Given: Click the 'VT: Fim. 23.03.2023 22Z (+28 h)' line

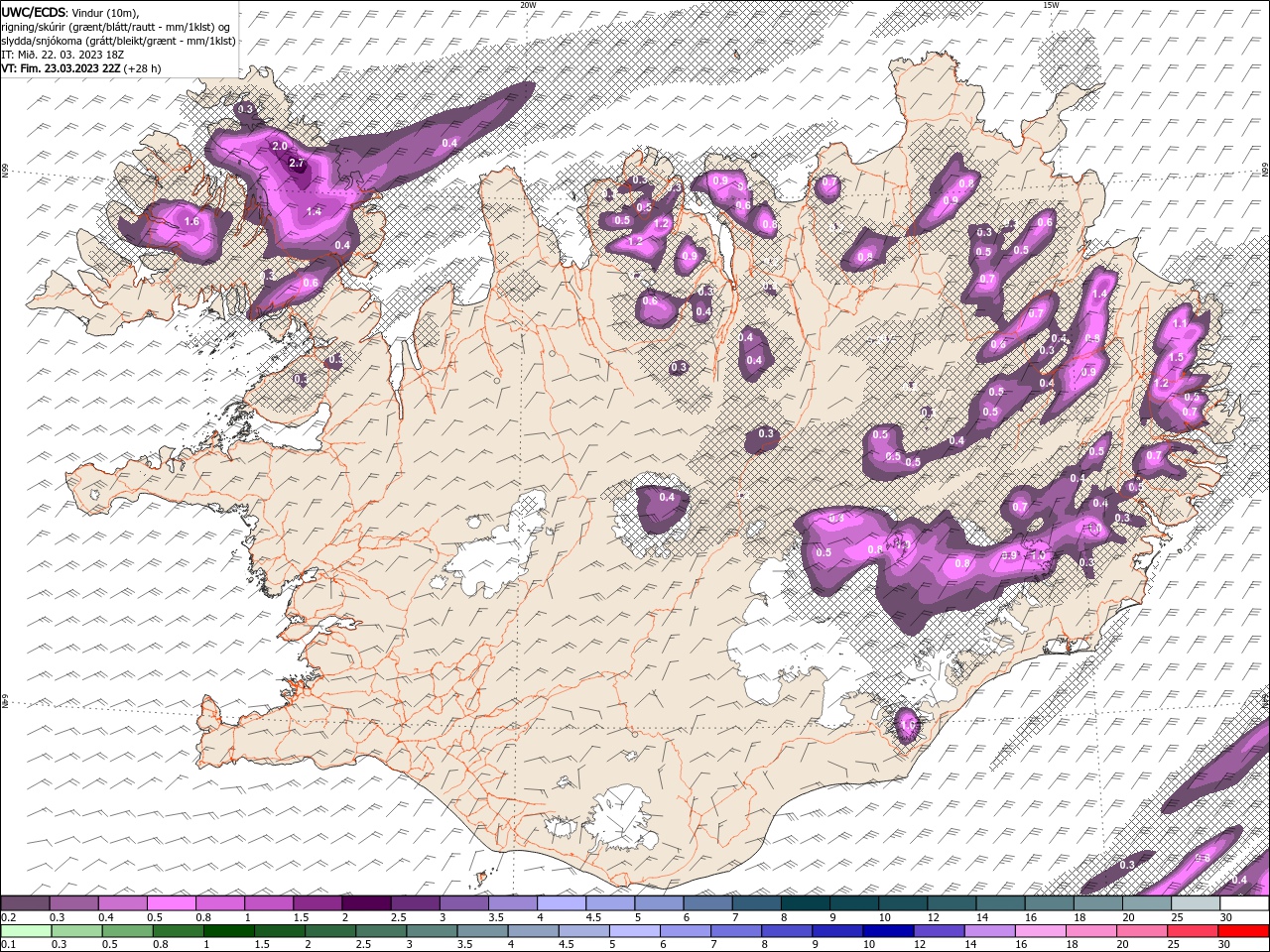Looking at the screenshot, I should tap(81, 68).
